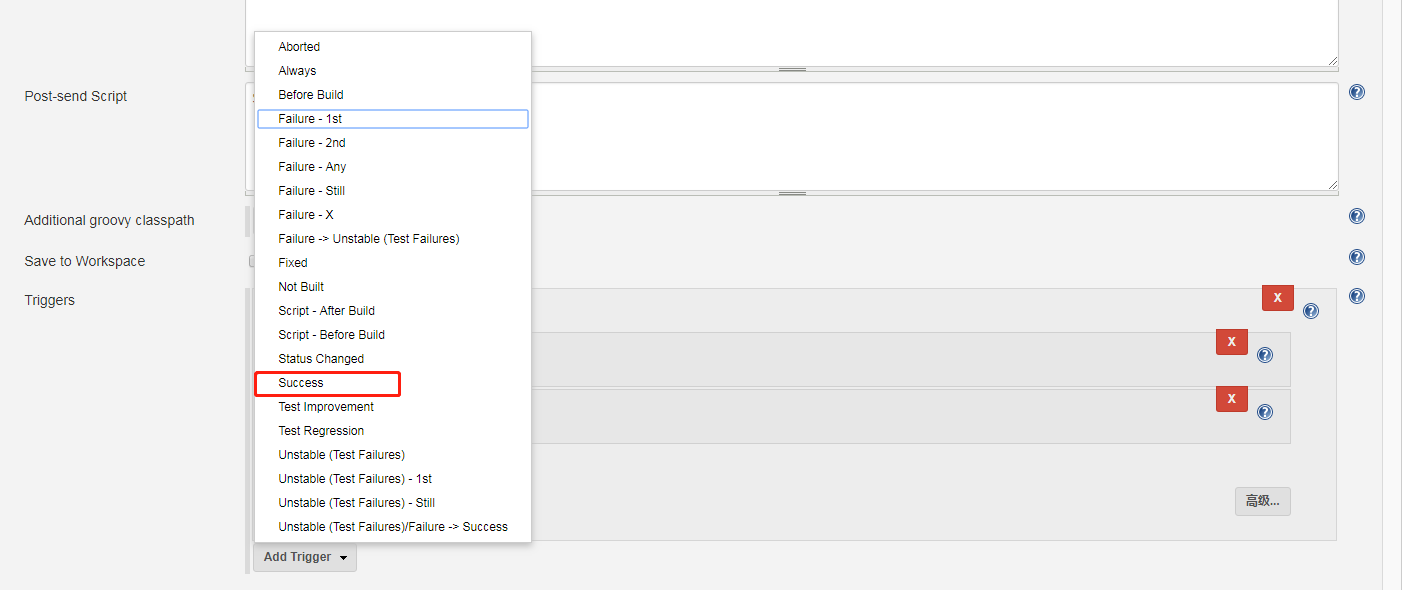This screenshot has height=590, width=1415.
Task: Click help icon for Additional groovy classpath
Action: tap(1357, 216)
